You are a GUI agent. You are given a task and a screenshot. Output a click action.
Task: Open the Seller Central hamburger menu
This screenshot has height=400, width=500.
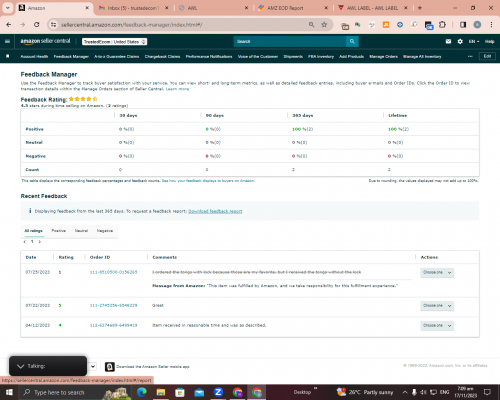click(7, 41)
